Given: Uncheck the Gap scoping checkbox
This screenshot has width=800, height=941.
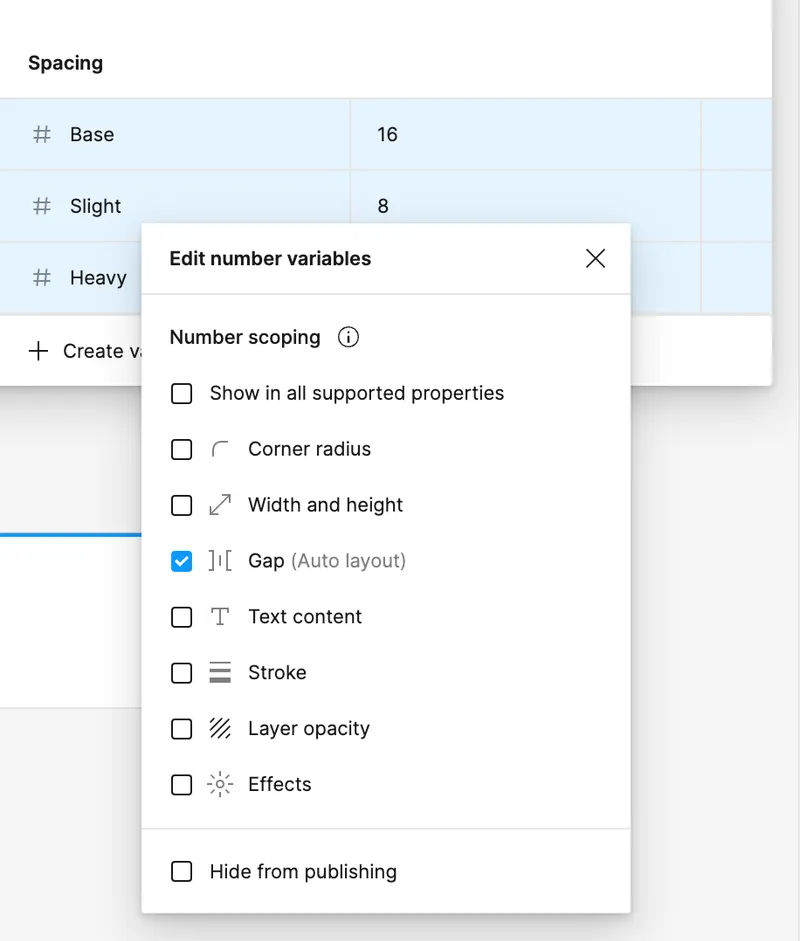Looking at the screenshot, I should tap(181, 561).
